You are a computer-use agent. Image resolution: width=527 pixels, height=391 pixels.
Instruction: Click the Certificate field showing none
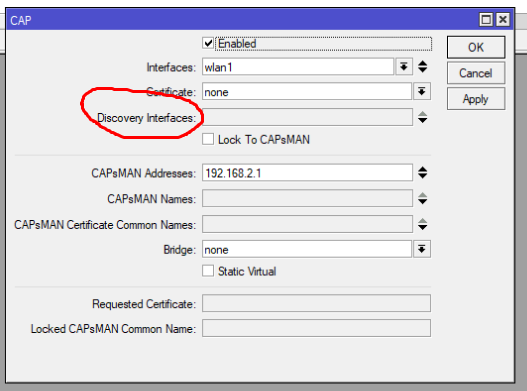[307, 91]
